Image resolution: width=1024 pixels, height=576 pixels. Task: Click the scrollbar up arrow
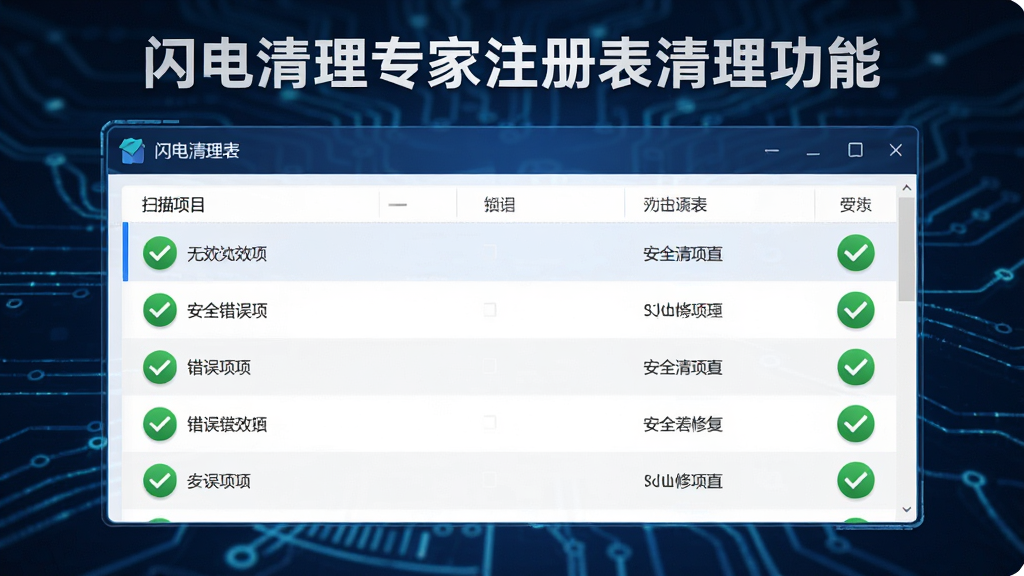point(906,188)
